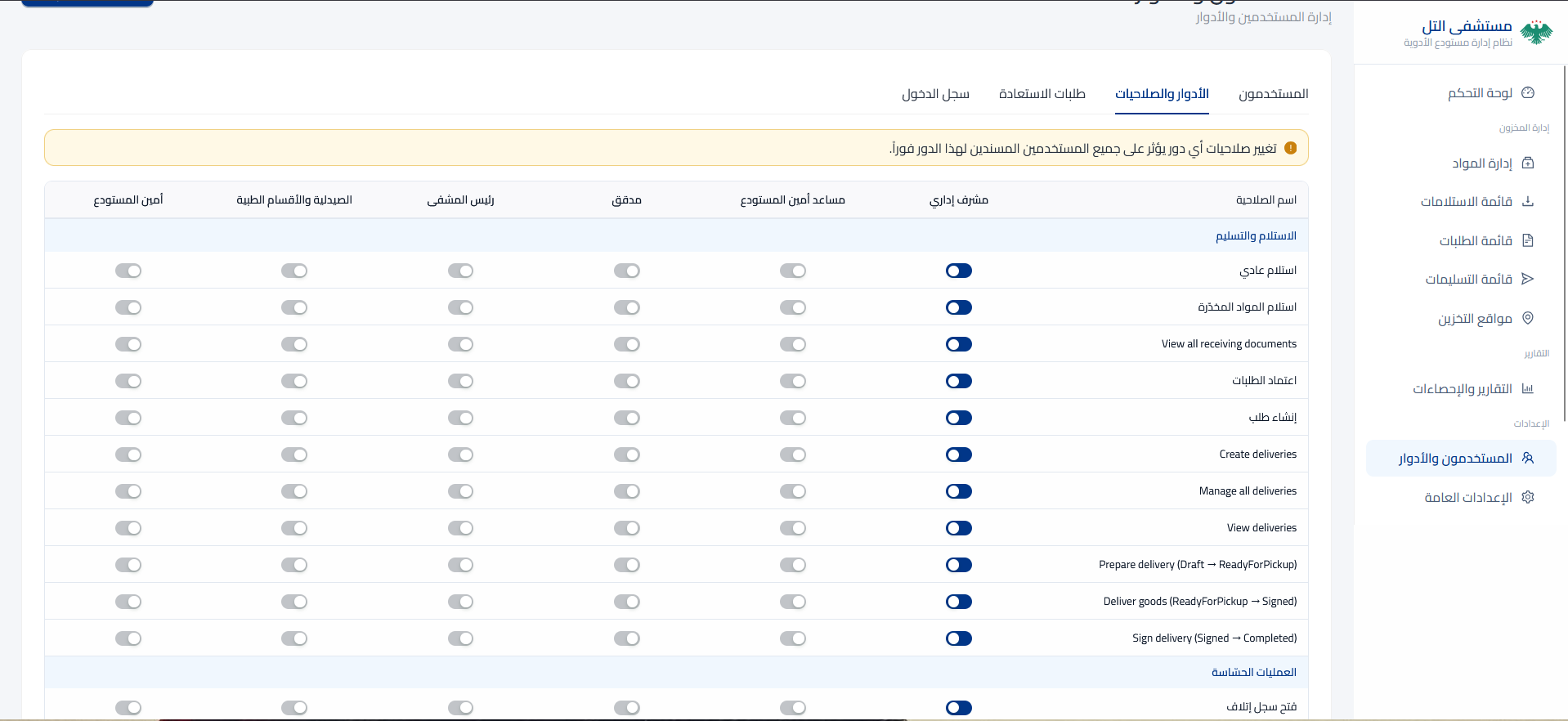Enable مدقق switch for View deliveries

coord(627,528)
